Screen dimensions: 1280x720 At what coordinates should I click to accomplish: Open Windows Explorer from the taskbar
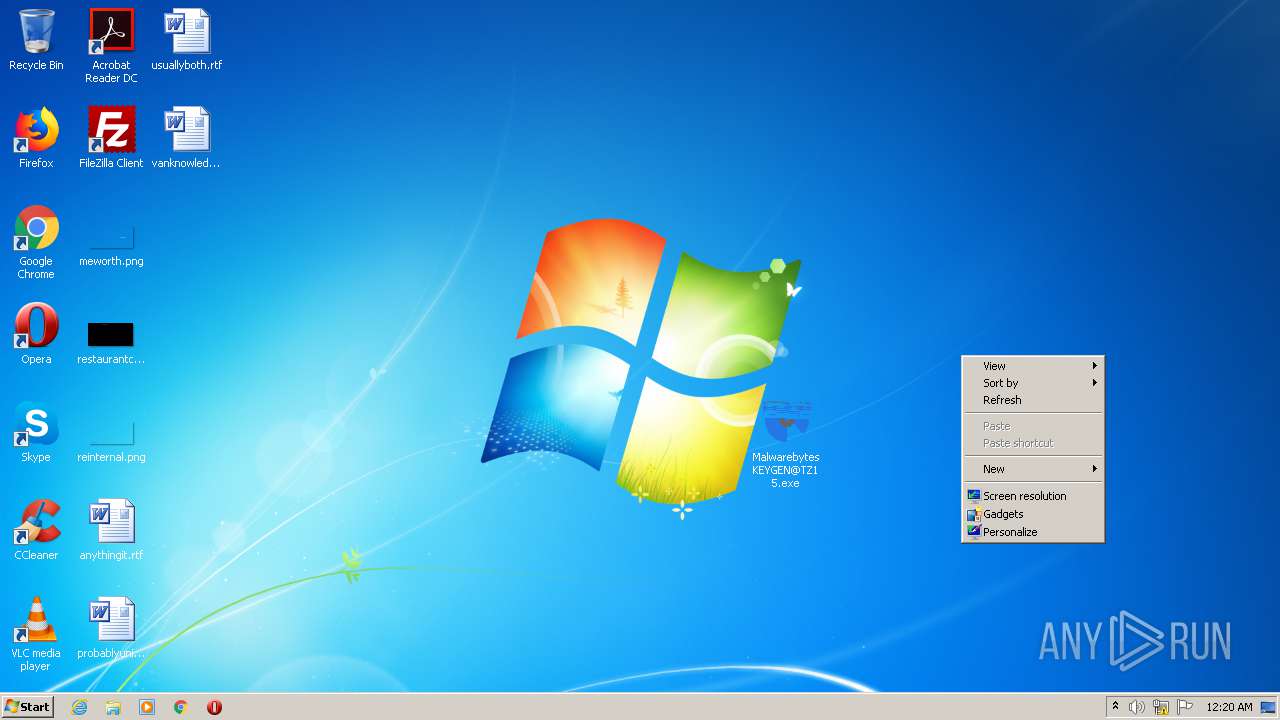[113, 707]
